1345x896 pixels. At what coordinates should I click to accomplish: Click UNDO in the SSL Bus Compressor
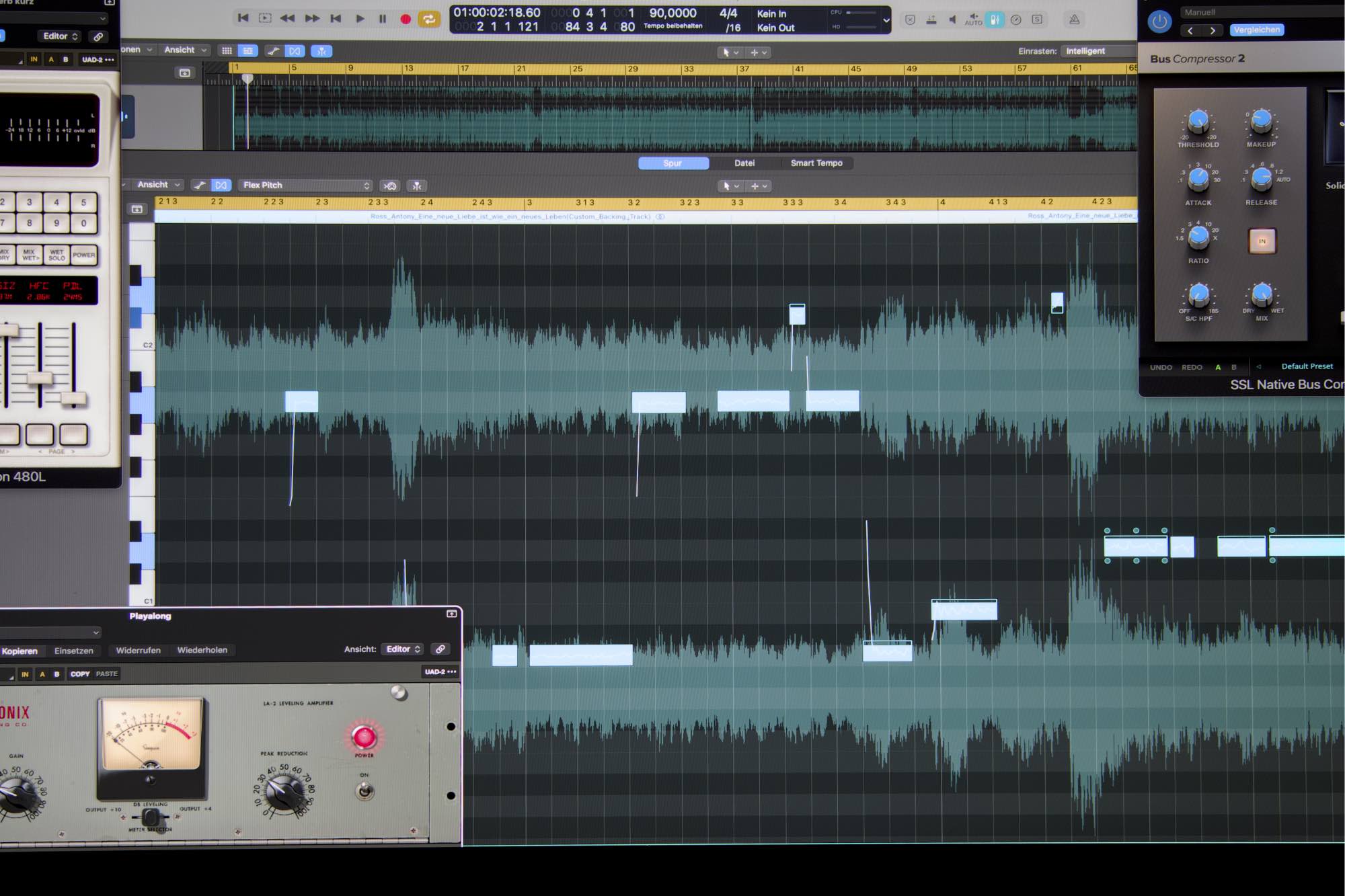click(x=1161, y=368)
